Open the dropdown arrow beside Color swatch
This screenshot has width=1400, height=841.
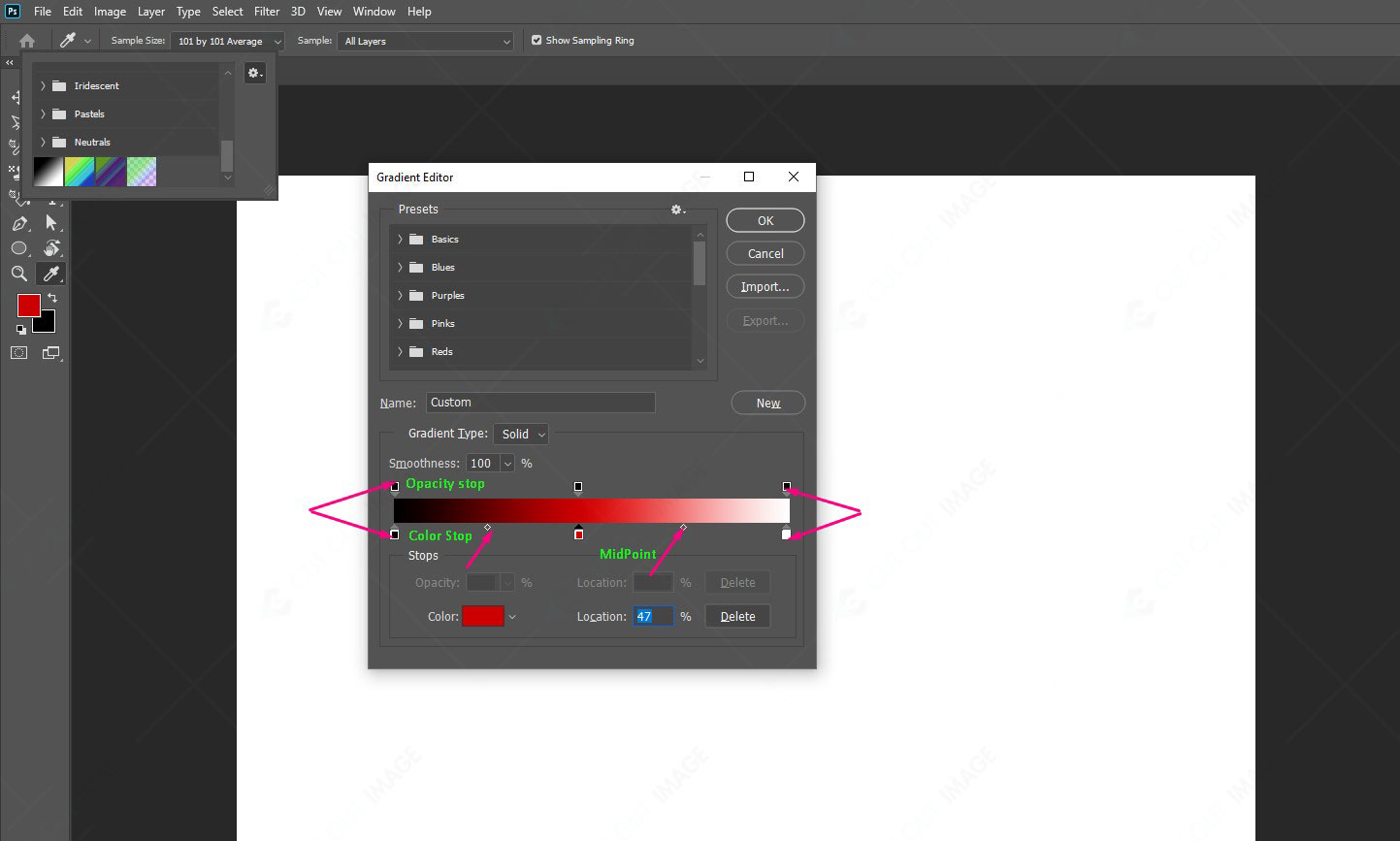click(512, 617)
